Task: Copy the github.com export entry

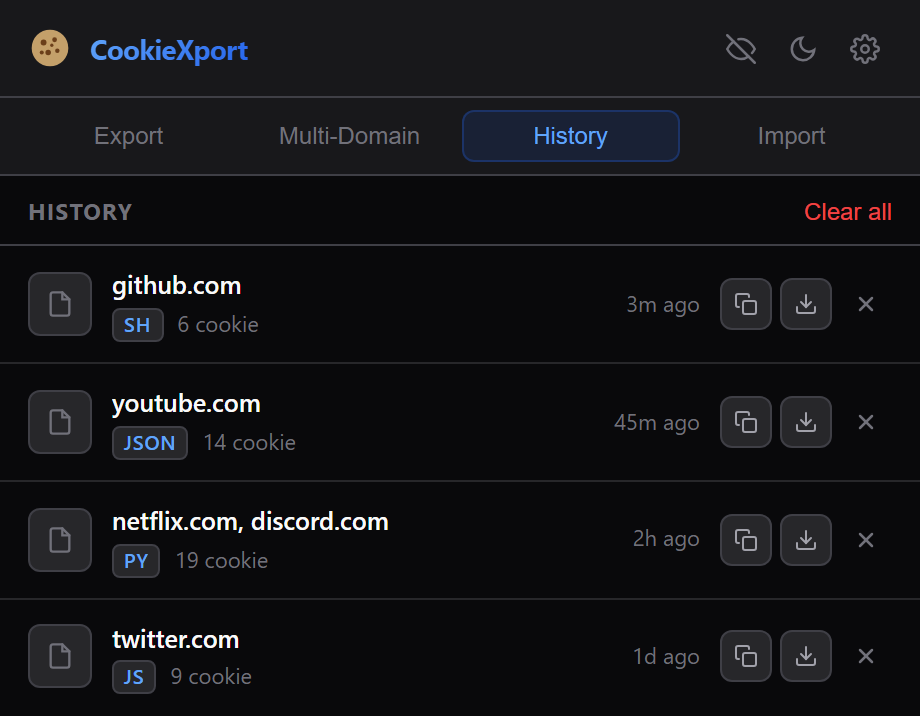Action: coord(746,304)
